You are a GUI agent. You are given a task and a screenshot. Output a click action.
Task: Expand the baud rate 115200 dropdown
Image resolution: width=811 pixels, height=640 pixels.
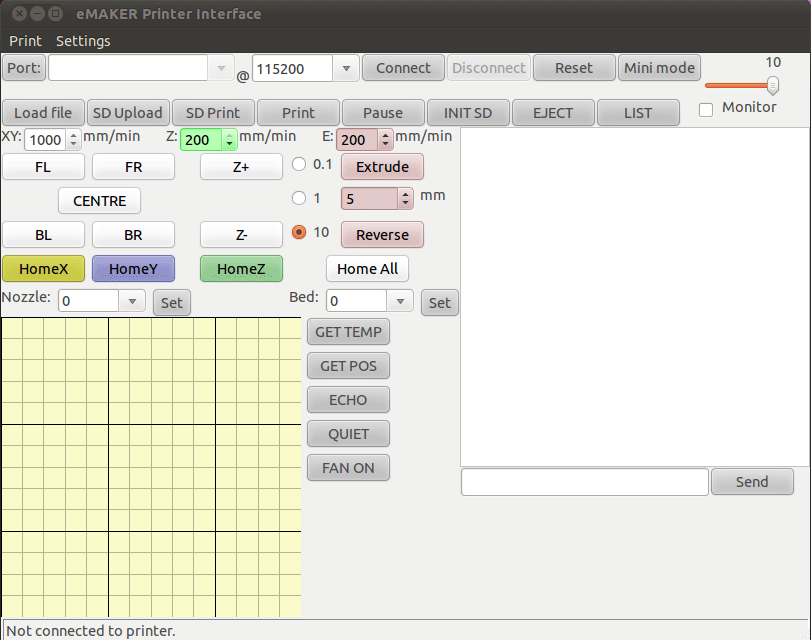click(345, 69)
